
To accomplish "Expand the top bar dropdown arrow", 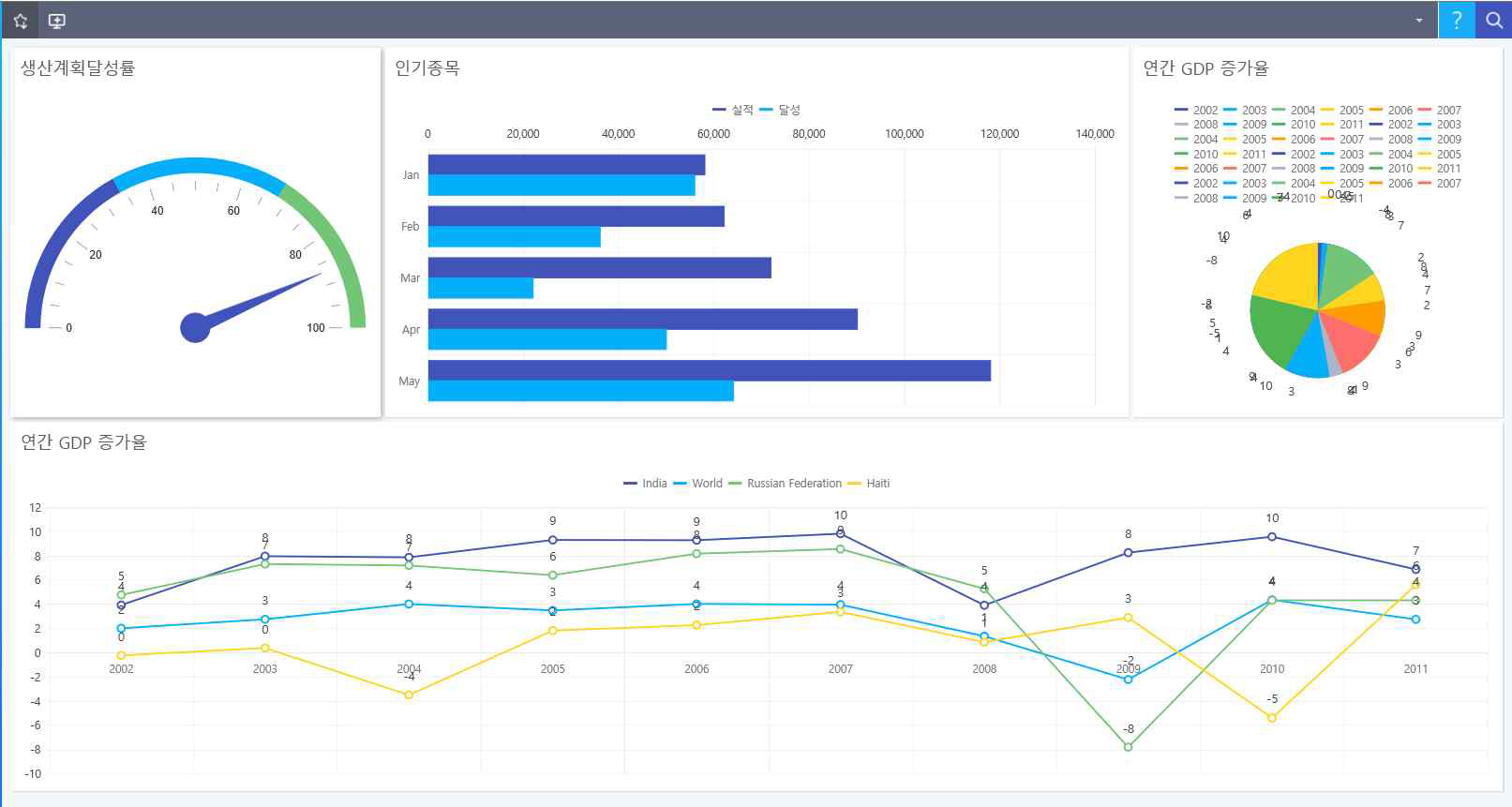I will point(1419,21).
